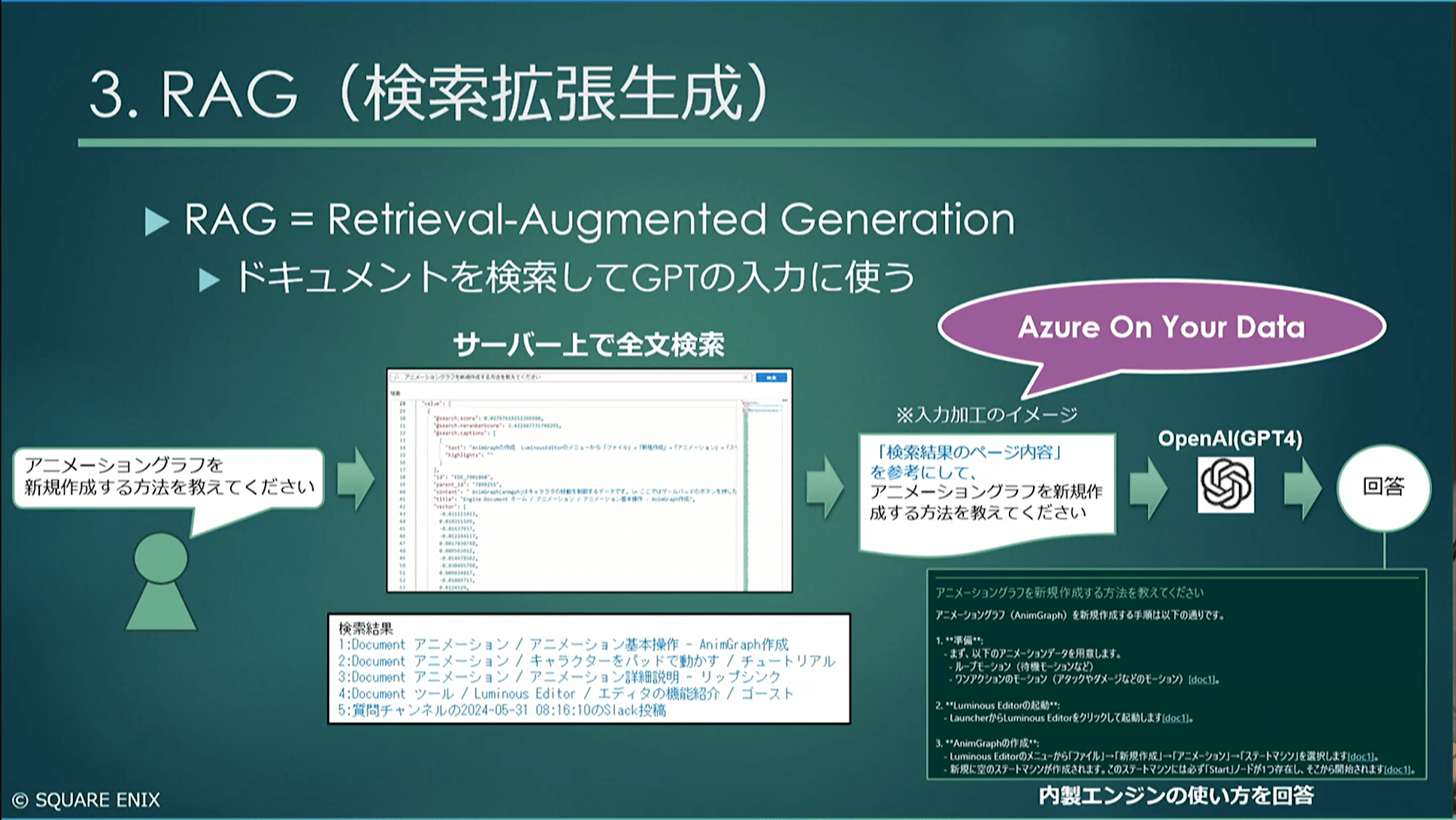
Task: Click the green arrow right of the user's question
Action: coord(356,479)
